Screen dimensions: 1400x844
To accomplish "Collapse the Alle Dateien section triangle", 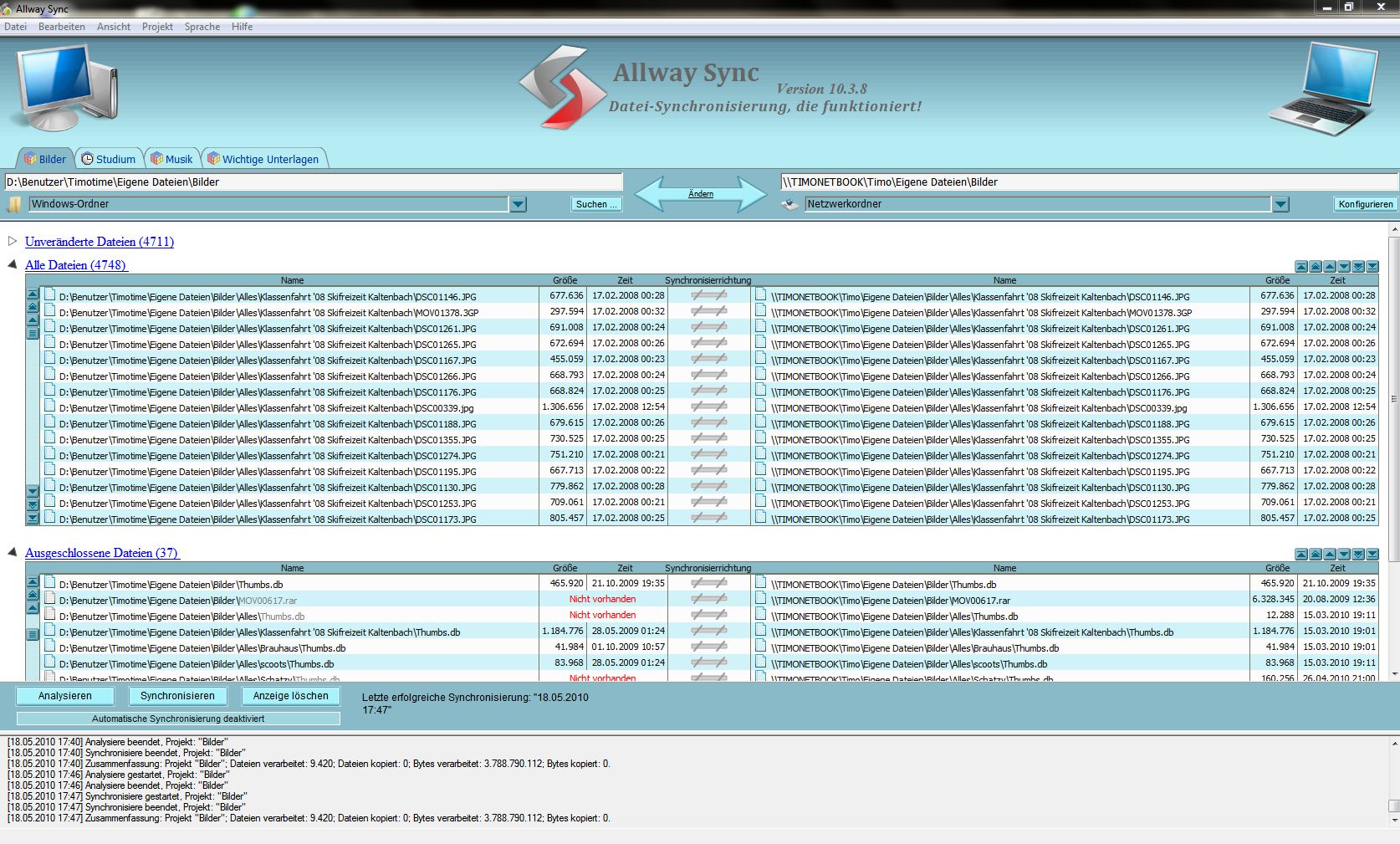I will tap(13, 264).
